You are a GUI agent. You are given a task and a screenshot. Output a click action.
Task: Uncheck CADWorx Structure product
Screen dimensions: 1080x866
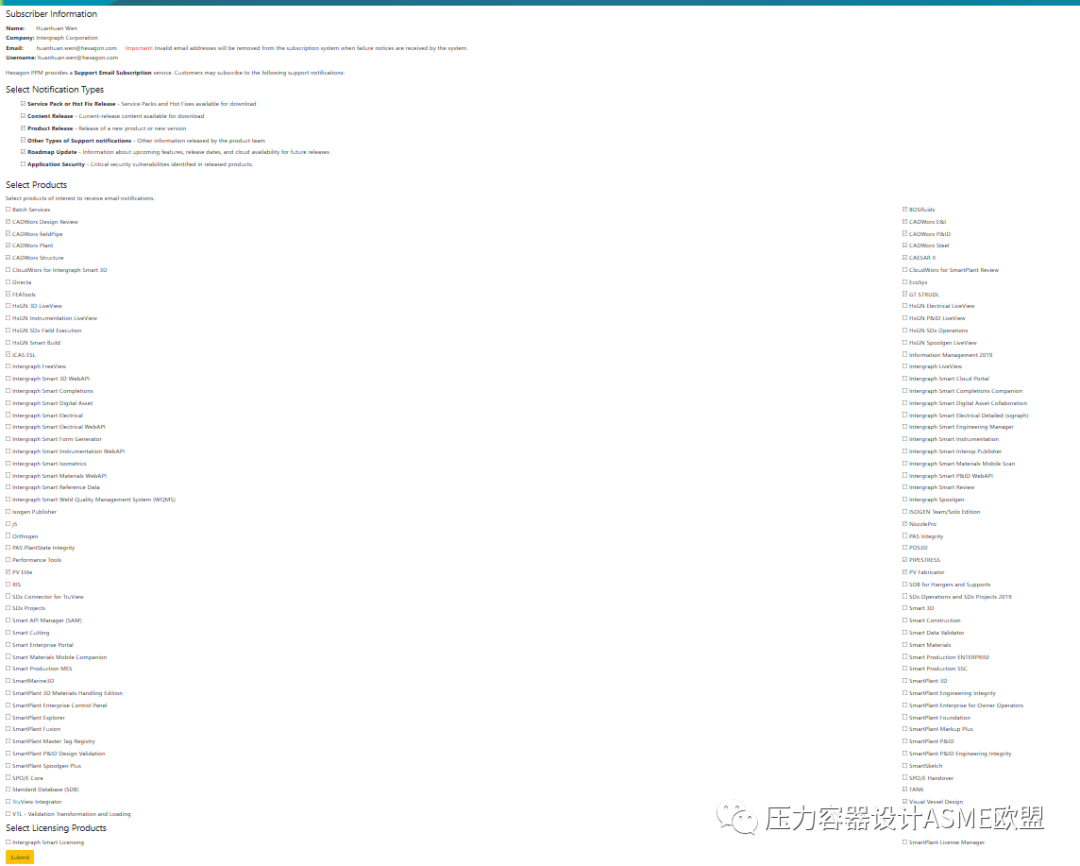coord(8,258)
